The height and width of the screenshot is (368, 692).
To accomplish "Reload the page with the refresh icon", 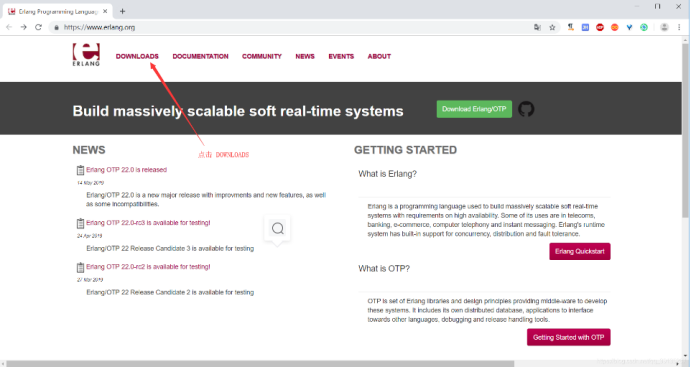I will (x=38, y=27).
